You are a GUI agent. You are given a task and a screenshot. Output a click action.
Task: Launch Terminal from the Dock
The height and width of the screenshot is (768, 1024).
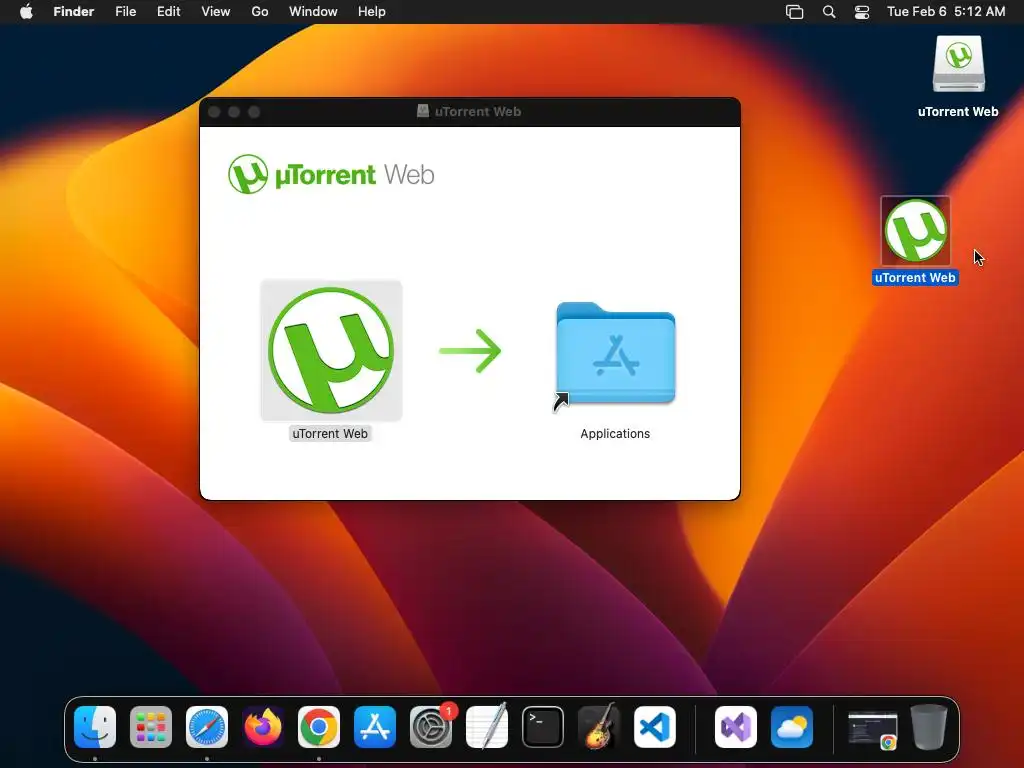(x=543, y=727)
